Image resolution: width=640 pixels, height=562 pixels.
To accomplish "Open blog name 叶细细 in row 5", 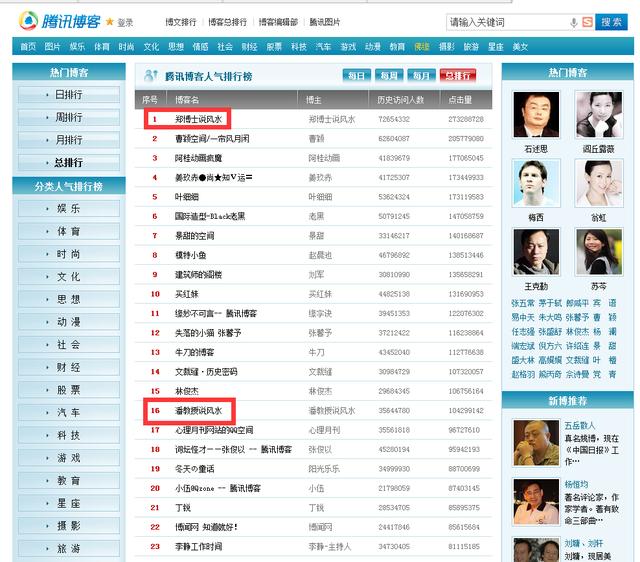I will tap(187, 197).
